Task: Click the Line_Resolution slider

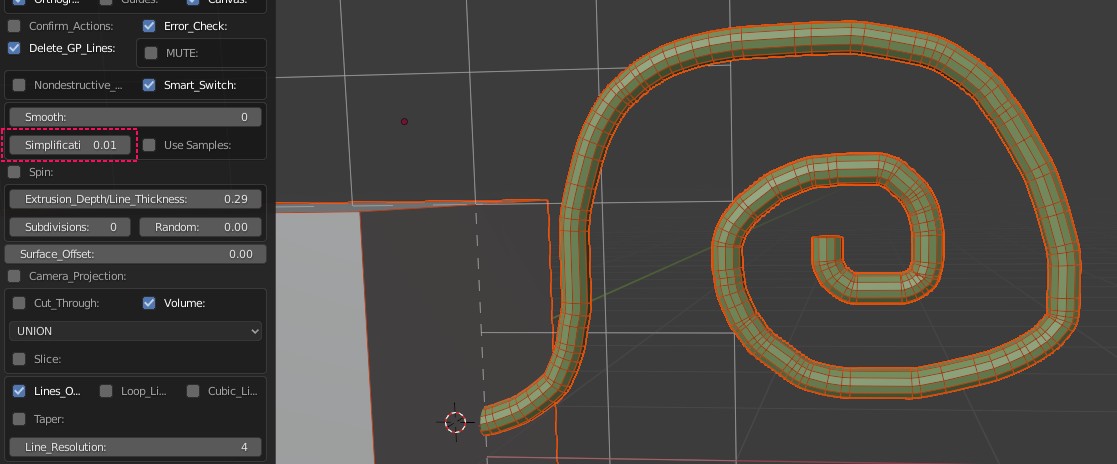Action: point(135,447)
